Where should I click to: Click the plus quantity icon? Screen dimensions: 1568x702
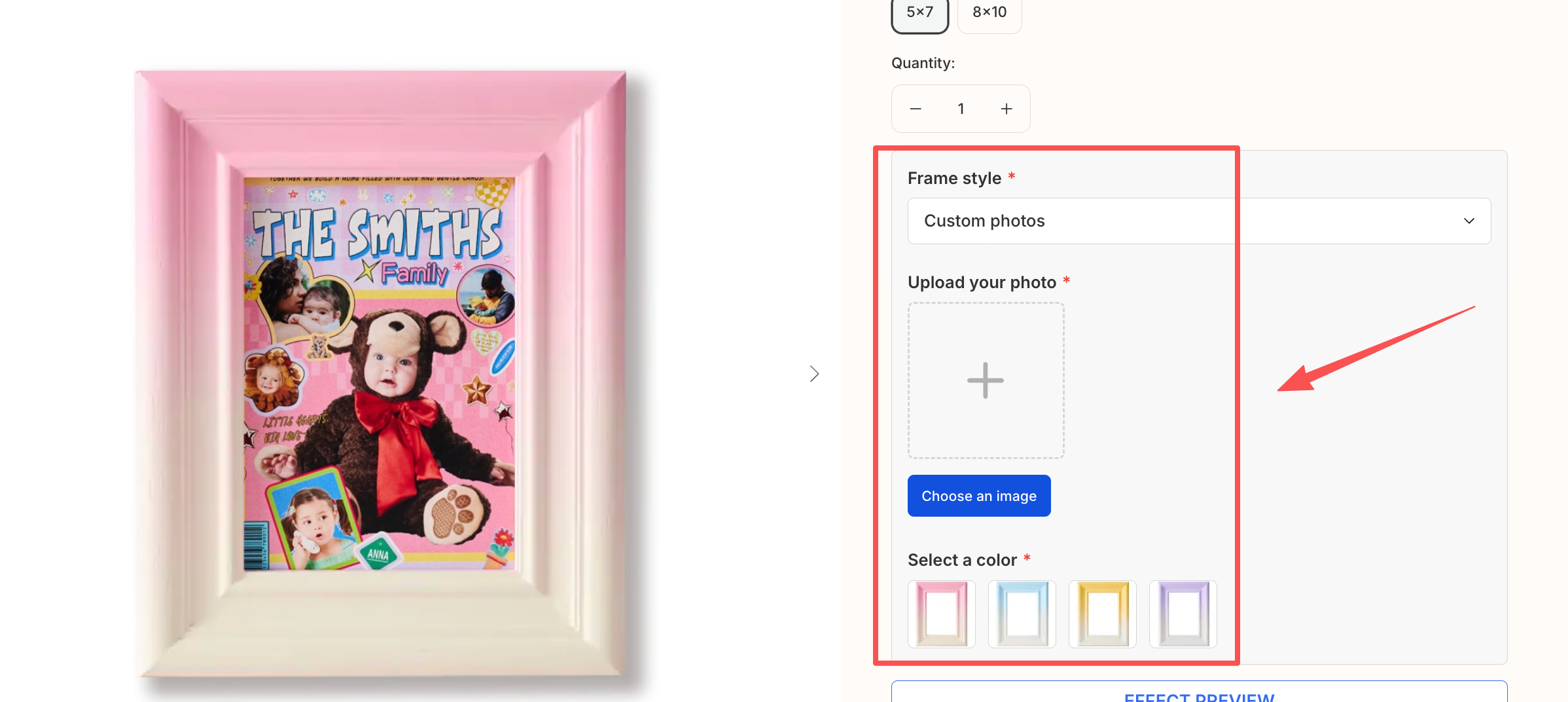tap(1007, 109)
